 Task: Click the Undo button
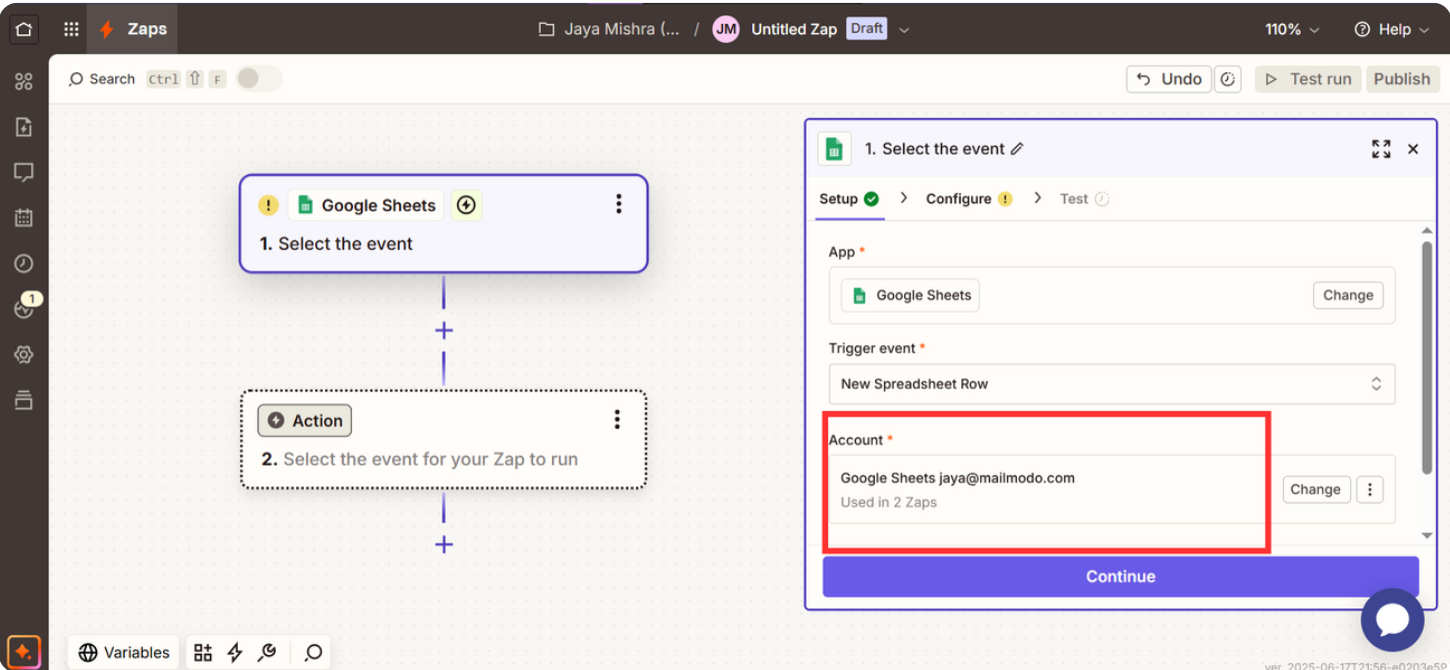[1169, 79]
